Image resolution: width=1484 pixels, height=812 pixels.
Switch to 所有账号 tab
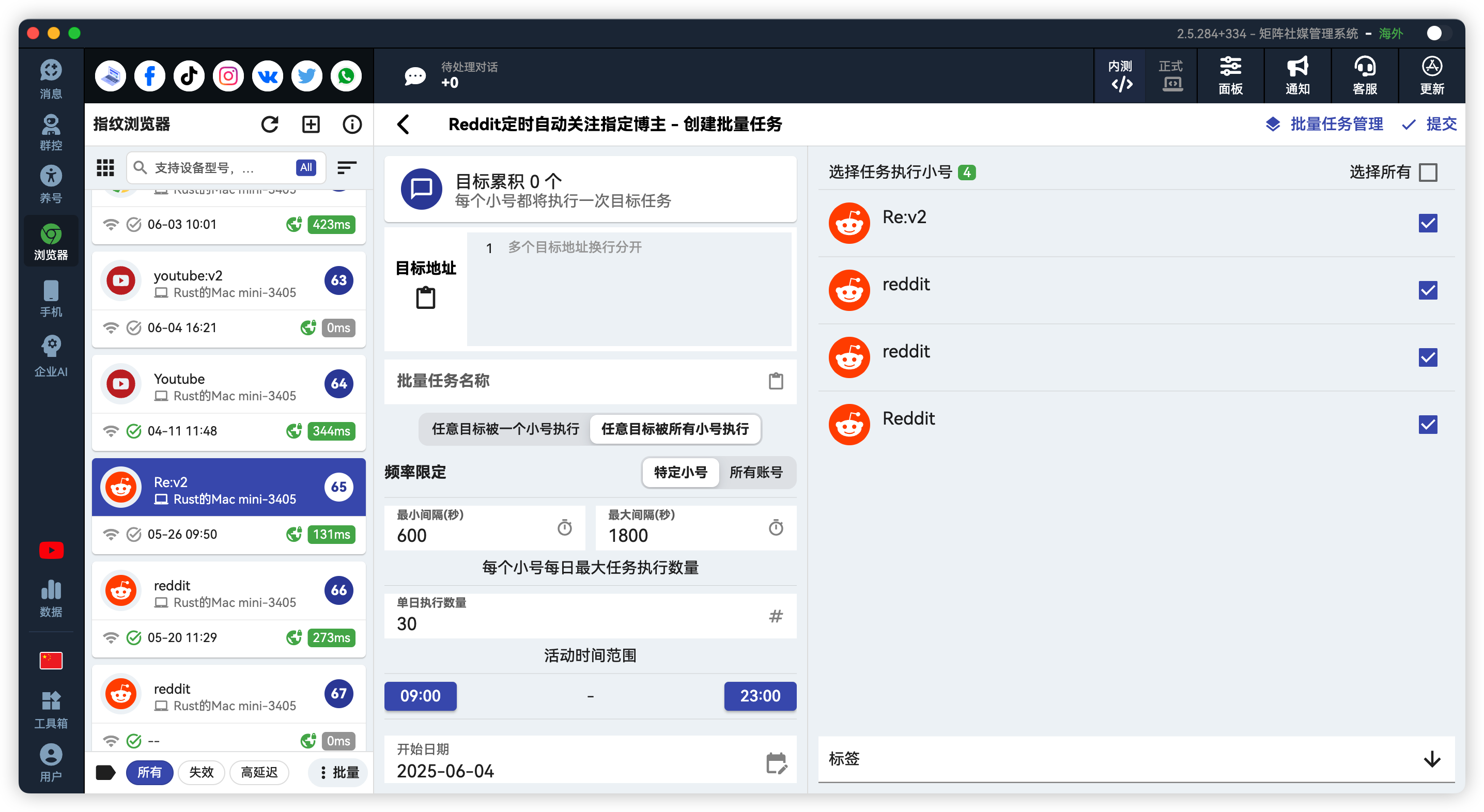pos(756,472)
